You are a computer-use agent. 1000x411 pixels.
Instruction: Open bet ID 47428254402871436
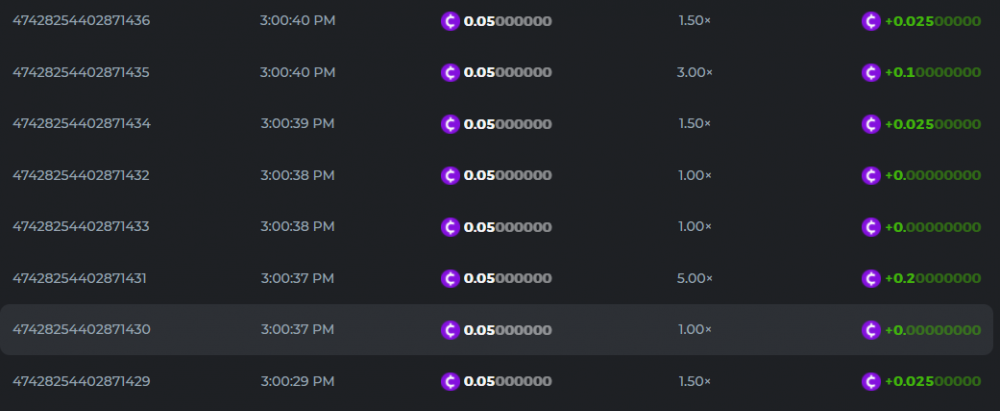[81, 20]
